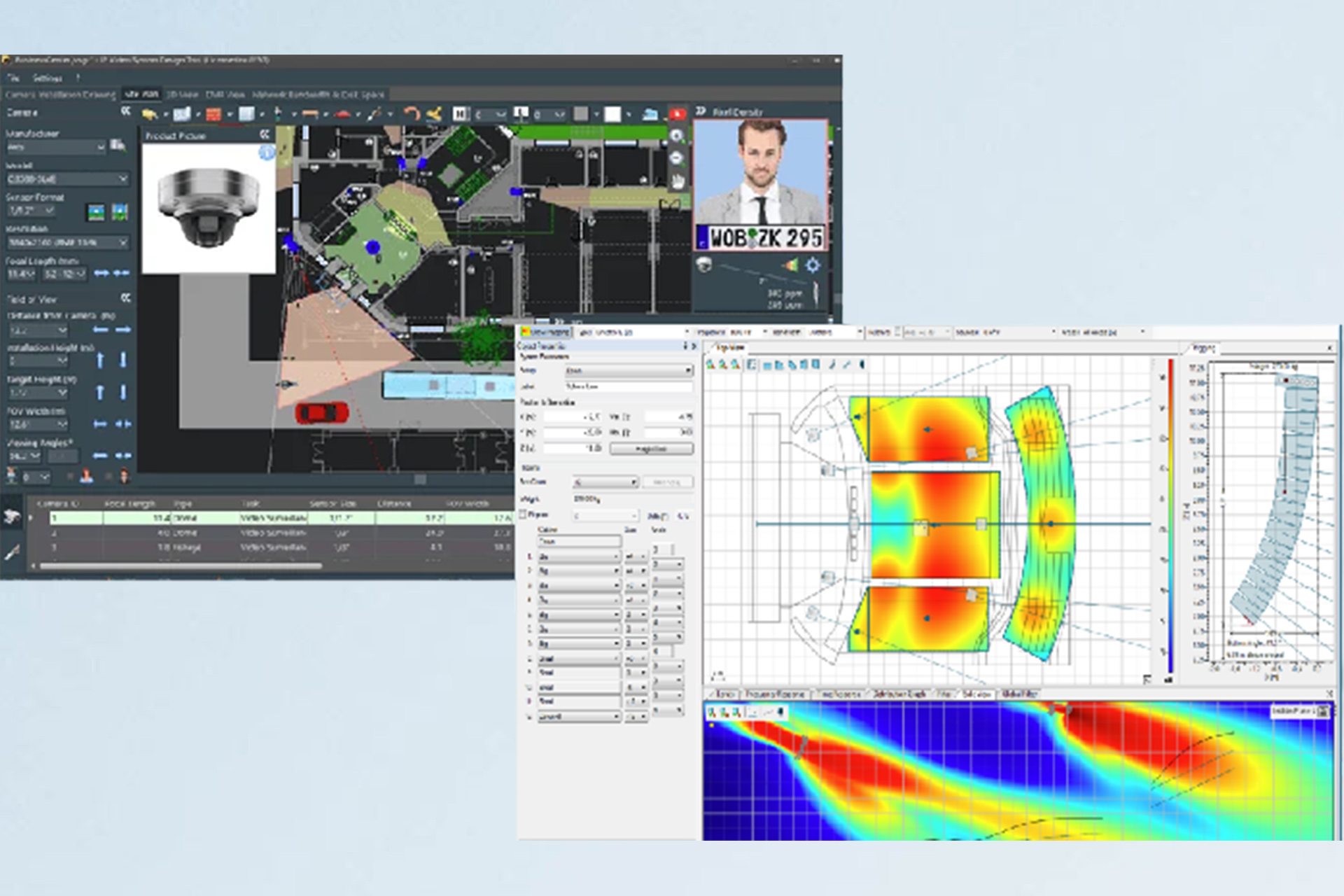Click the red car tool in toolbar
The image size is (1344, 896).
(342, 114)
